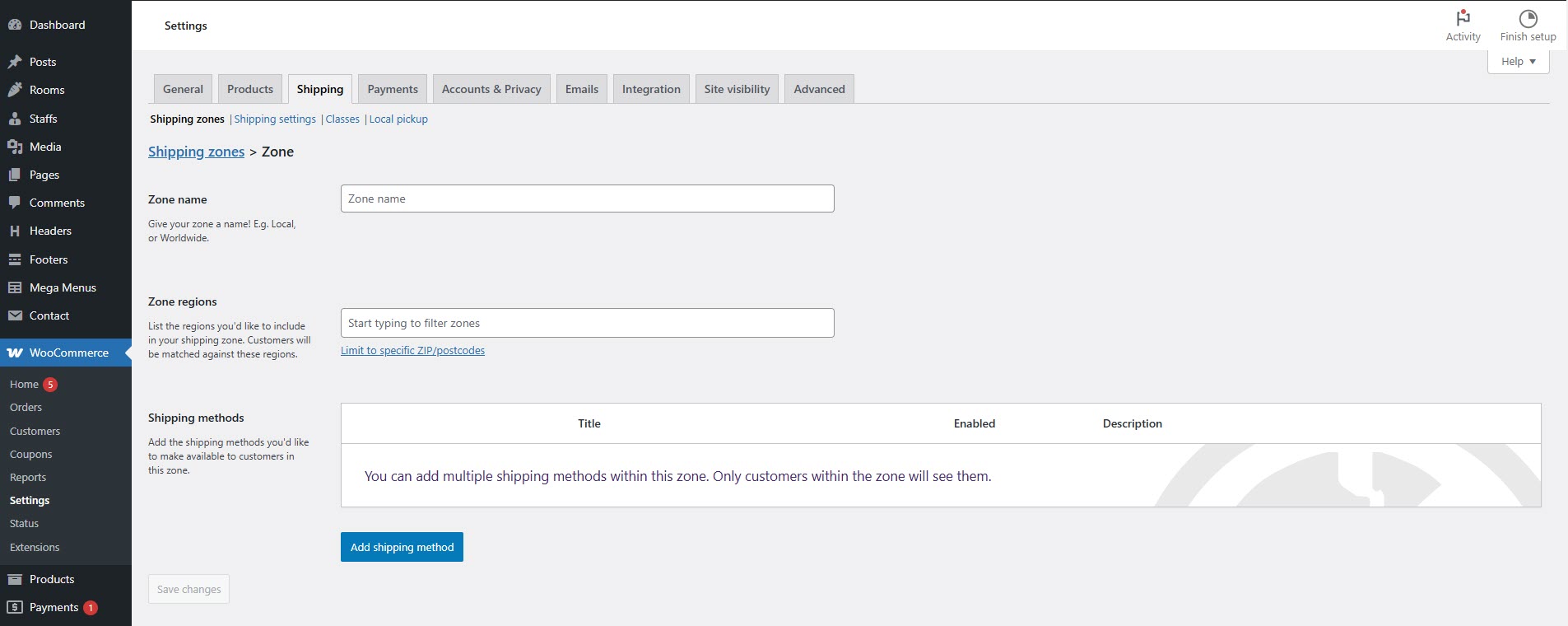Viewport: 1568px width, 626px height.
Task: Open the Activity flag icon
Action: click(x=1463, y=18)
